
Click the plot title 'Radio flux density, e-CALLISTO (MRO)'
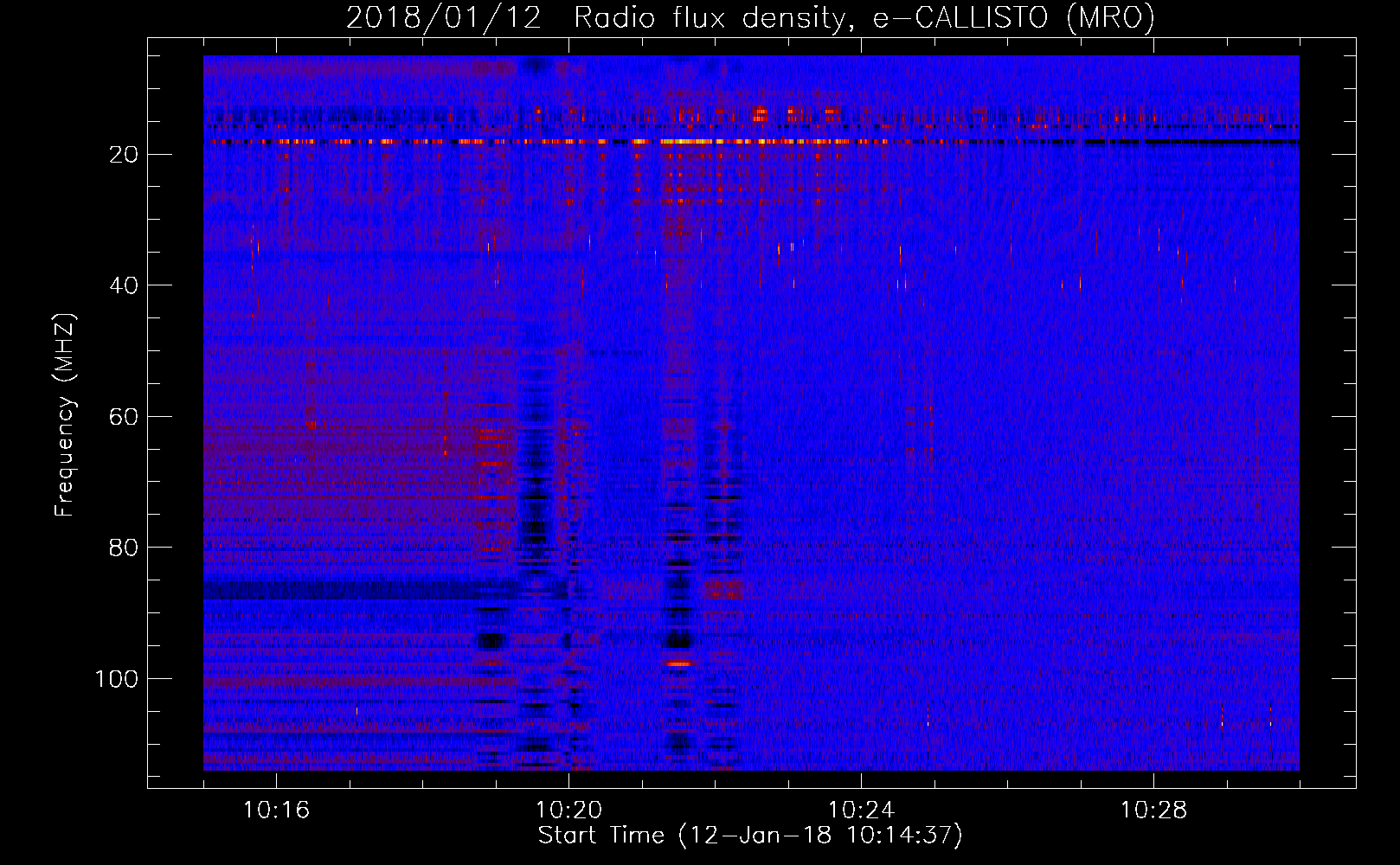point(864,17)
